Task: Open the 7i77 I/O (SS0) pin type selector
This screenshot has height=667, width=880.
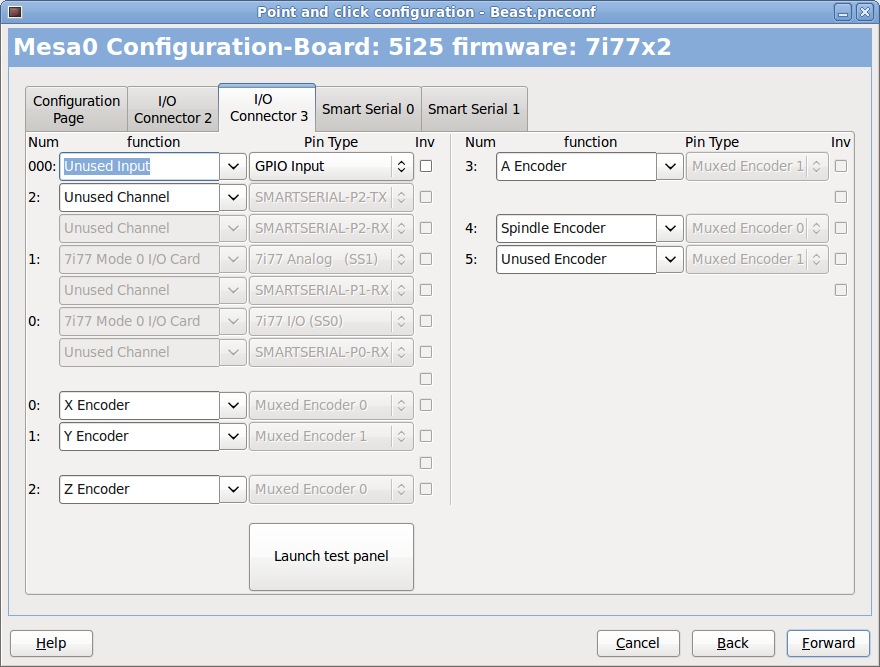Action: pyautogui.click(x=331, y=321)
